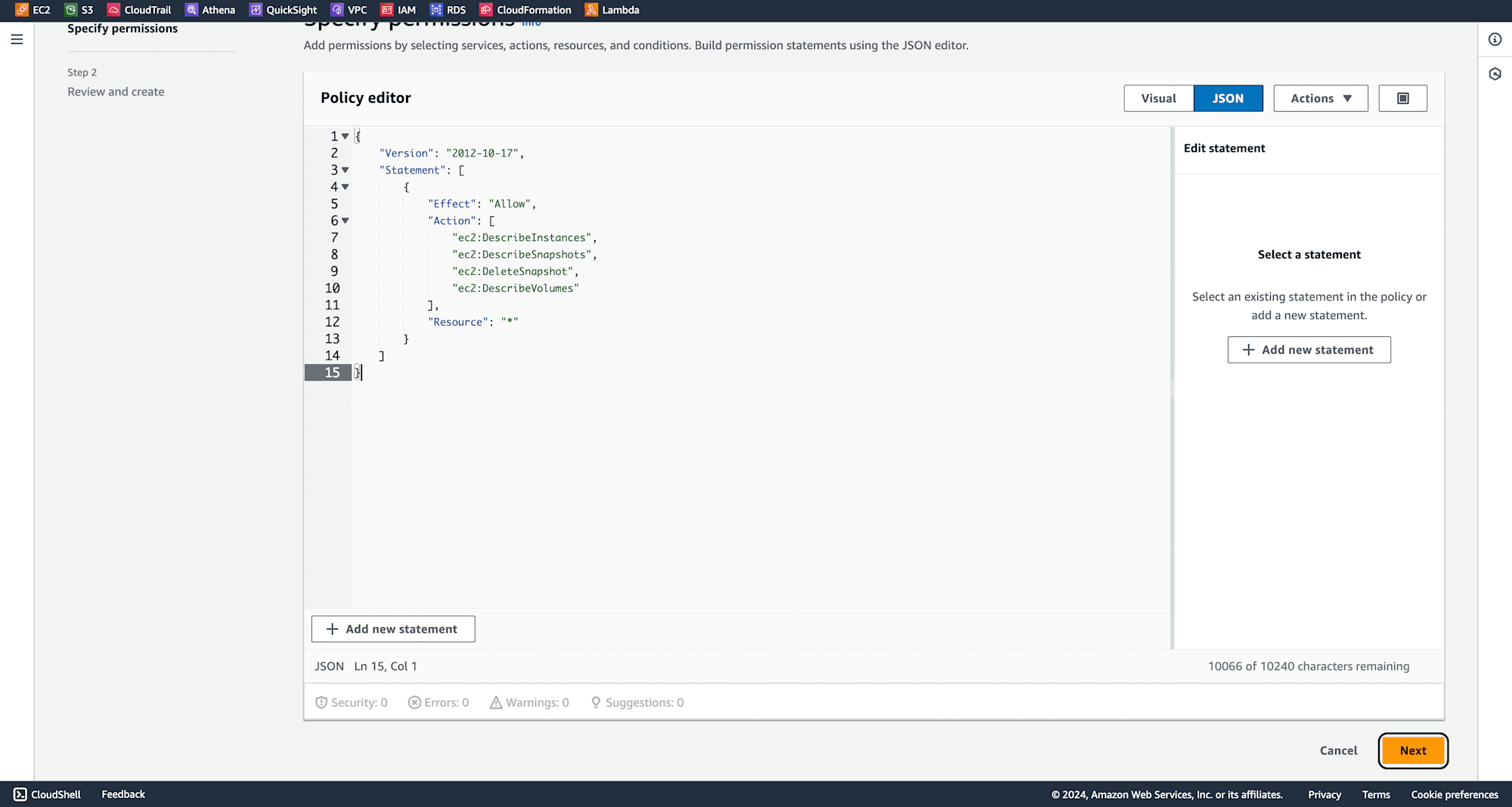The height and width of the screenshot is (807, 1512).
Task: Click the Suggestions lightbulb icon
Action: pyautogui.click(x=596, y=703)
